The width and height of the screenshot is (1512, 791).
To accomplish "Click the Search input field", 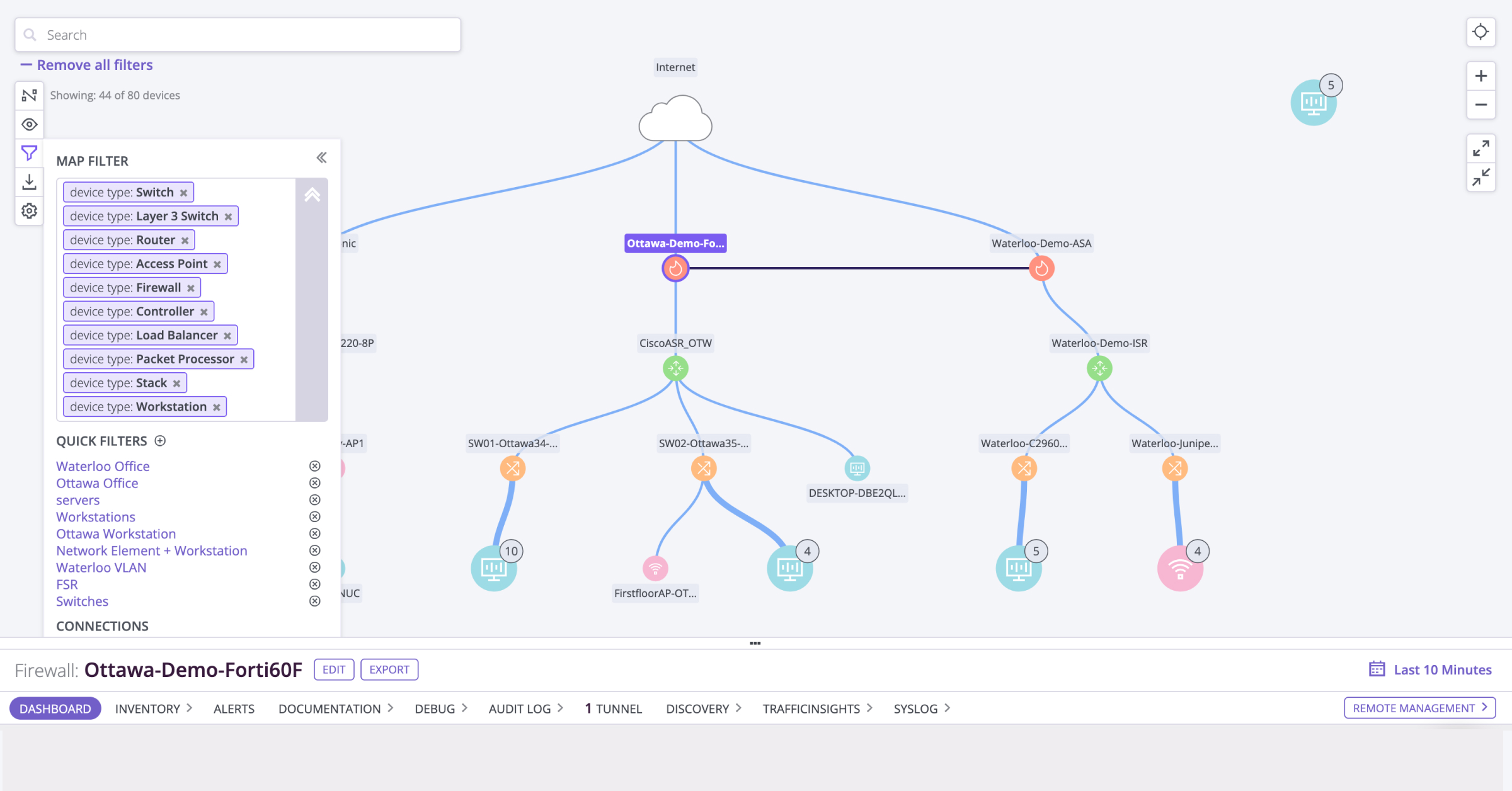I will click(x=238, y=35).
